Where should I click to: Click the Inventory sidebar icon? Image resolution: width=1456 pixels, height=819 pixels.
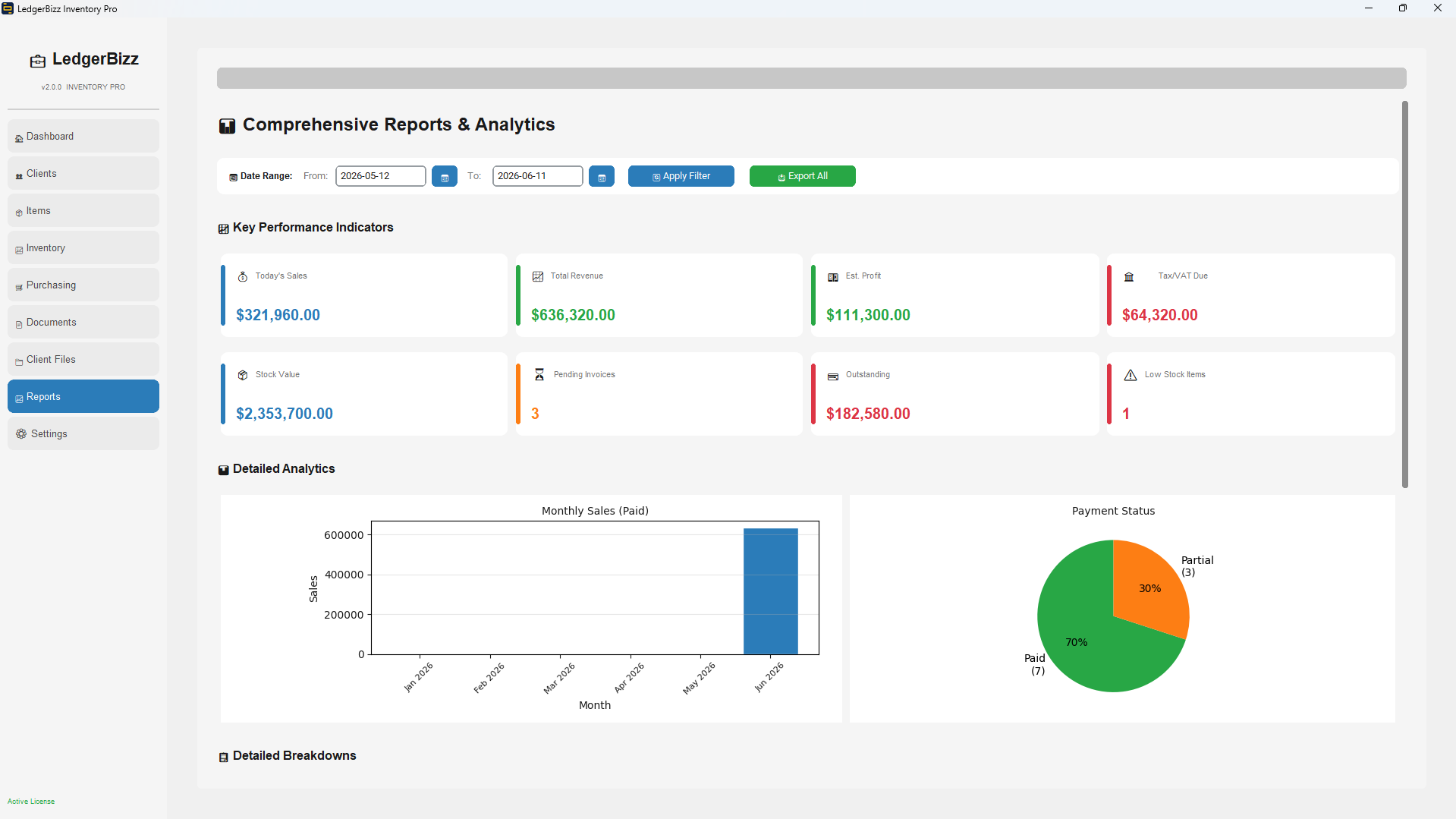click(x=19, y=250)
